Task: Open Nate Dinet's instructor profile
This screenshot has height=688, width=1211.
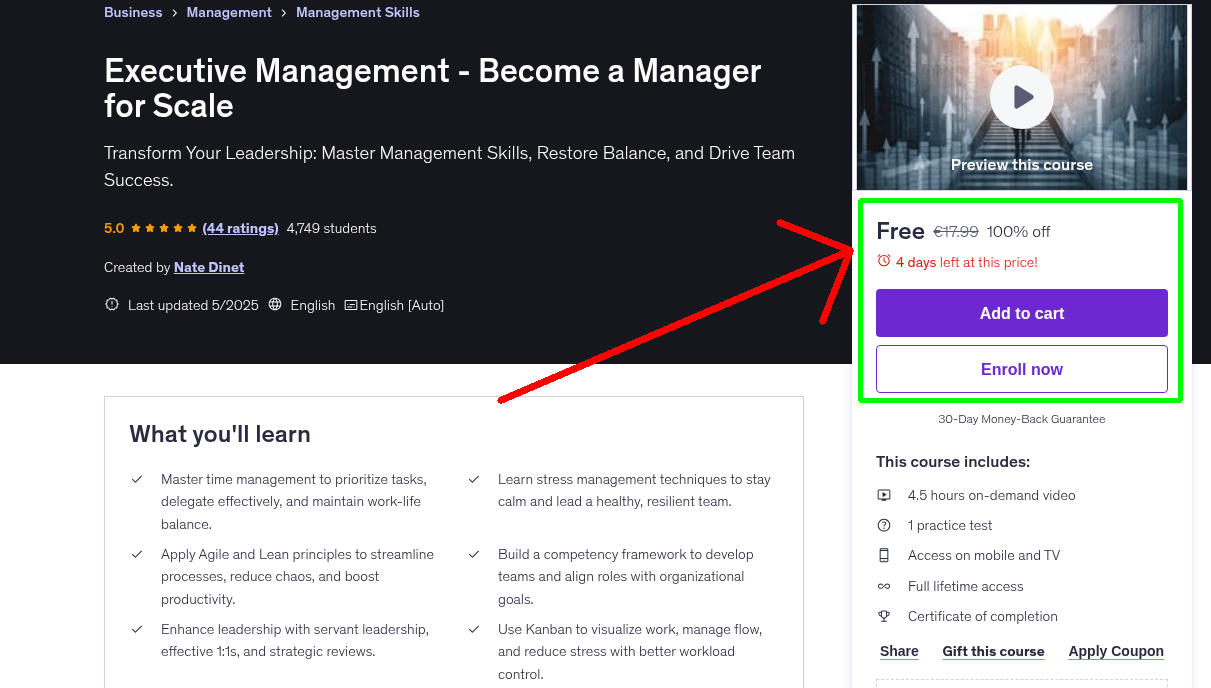Action: (x=208, y=267)
